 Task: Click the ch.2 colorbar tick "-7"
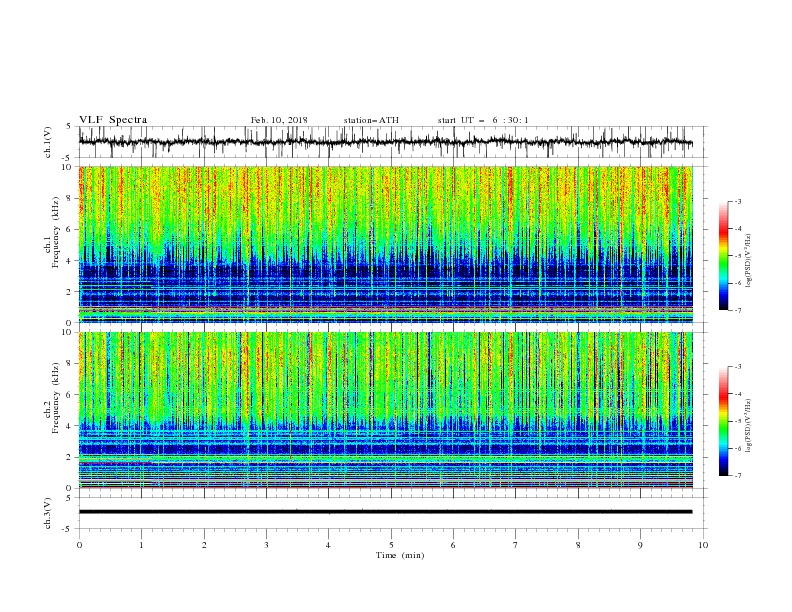(x=738, y=476)
